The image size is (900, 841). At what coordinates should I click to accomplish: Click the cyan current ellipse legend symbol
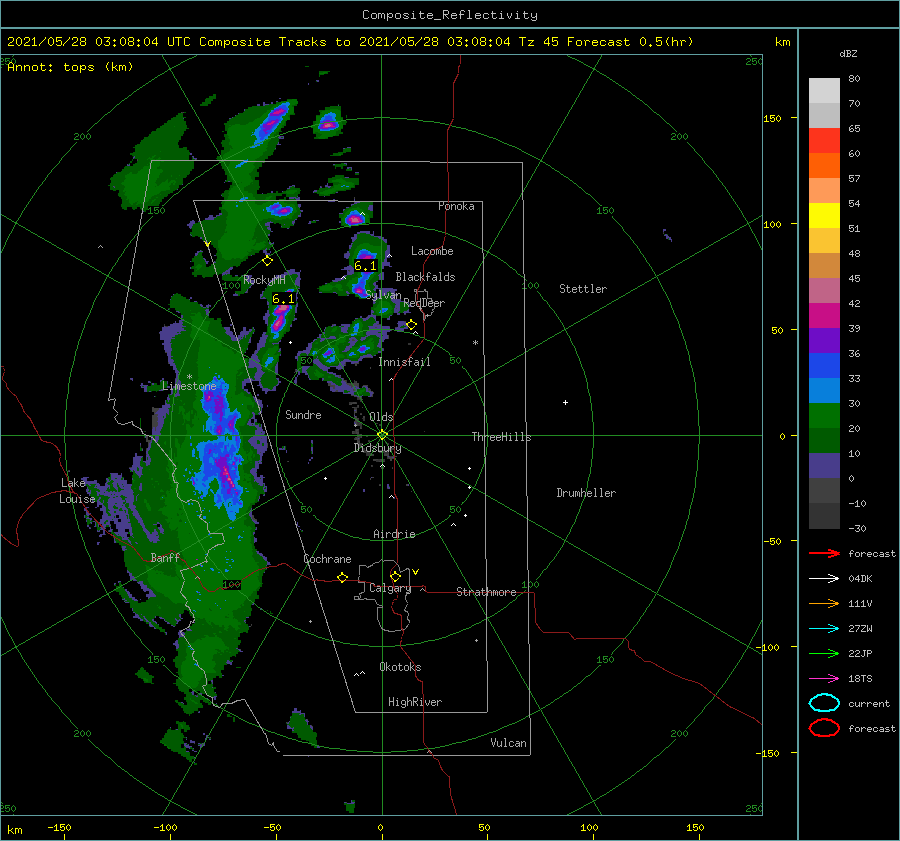[x=824, y=703]
